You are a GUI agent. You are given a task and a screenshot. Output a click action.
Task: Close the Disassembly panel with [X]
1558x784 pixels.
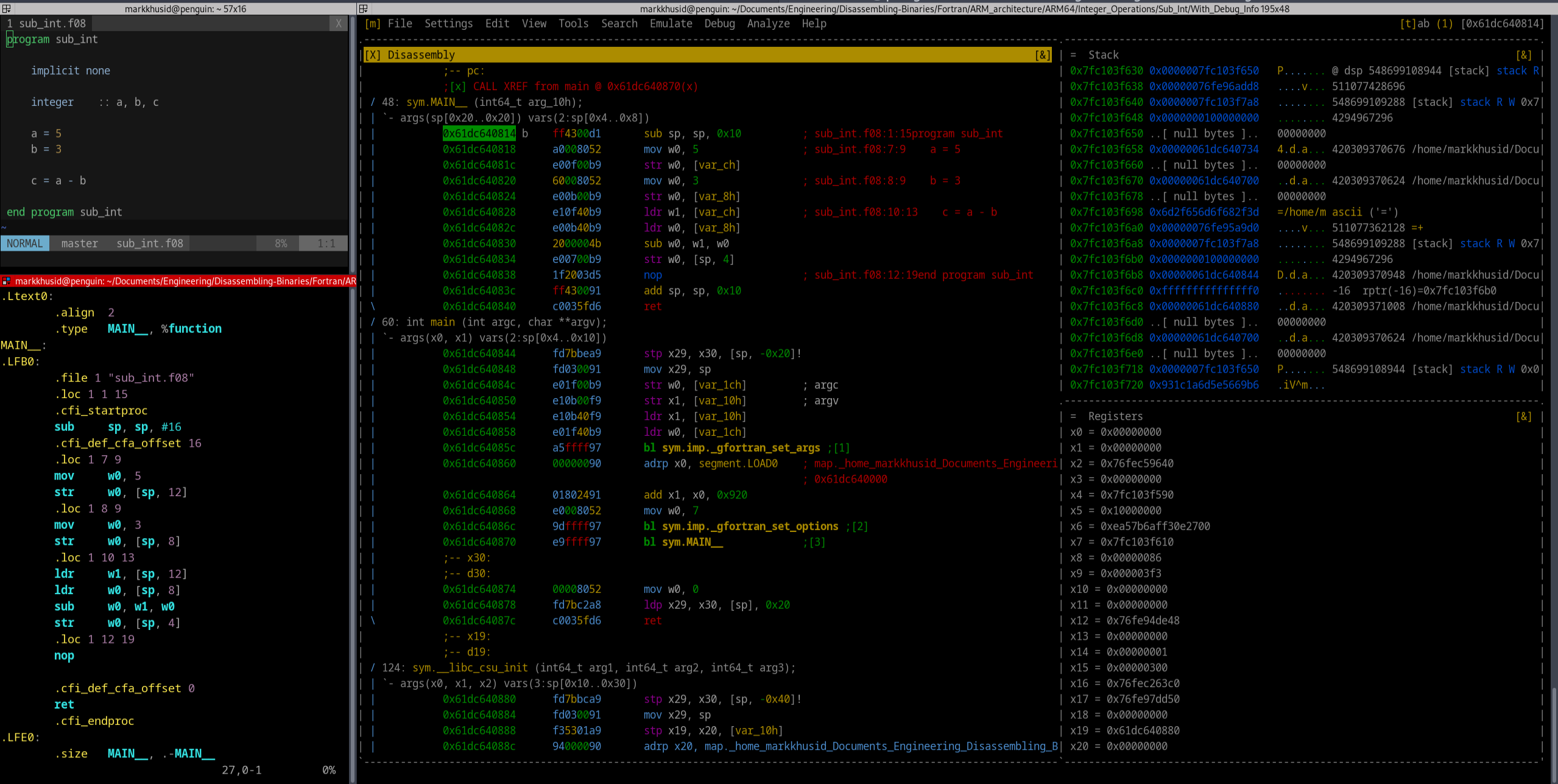click(372, 55)
